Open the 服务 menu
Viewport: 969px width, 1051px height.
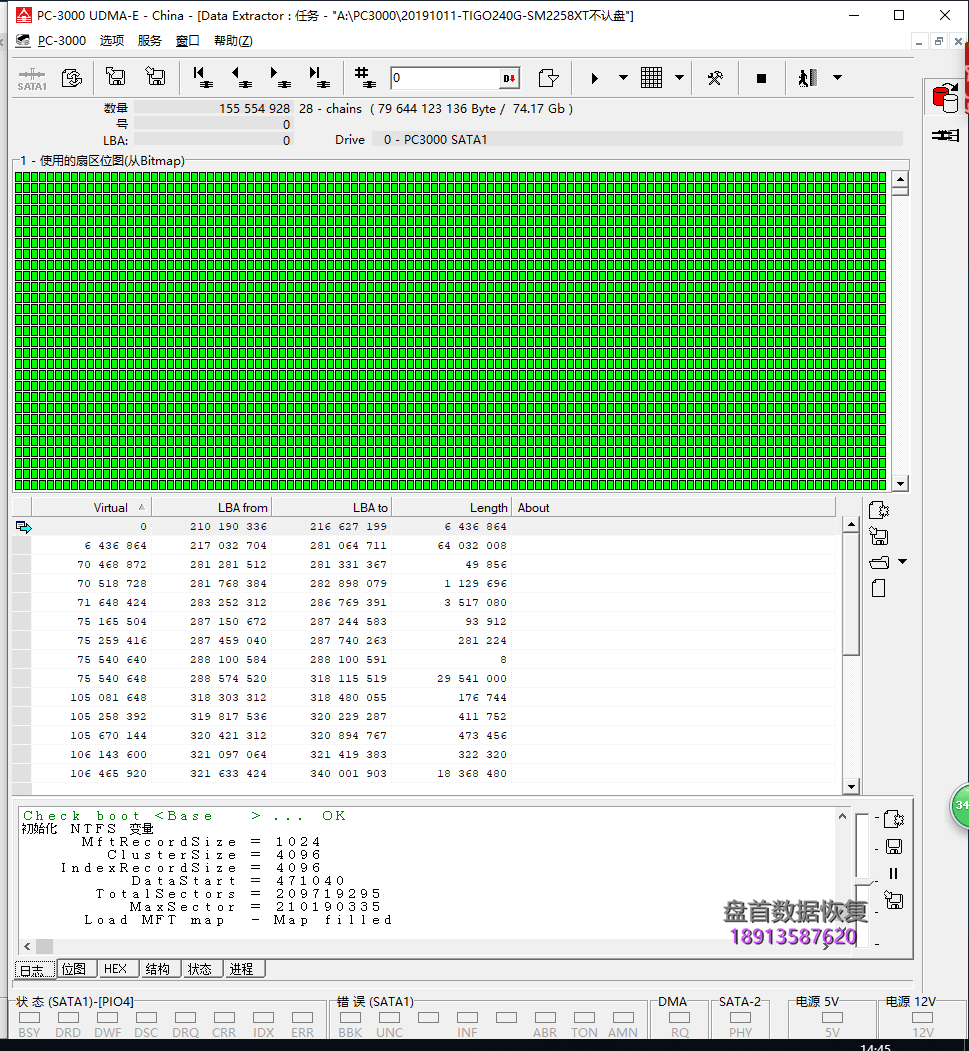point(150,40)
